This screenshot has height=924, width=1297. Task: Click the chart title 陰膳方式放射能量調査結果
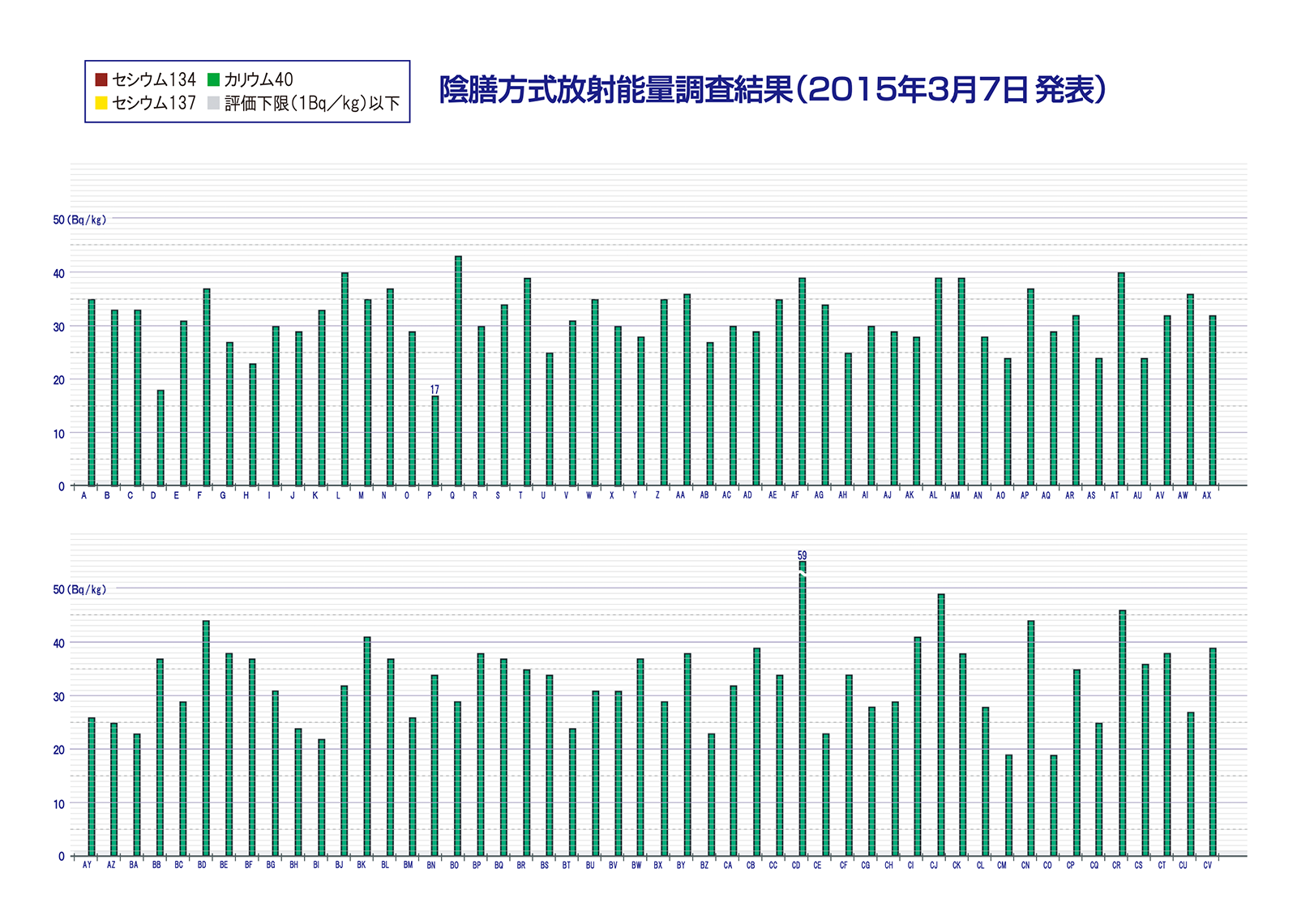pyautogui.click(x=616, y=89)
